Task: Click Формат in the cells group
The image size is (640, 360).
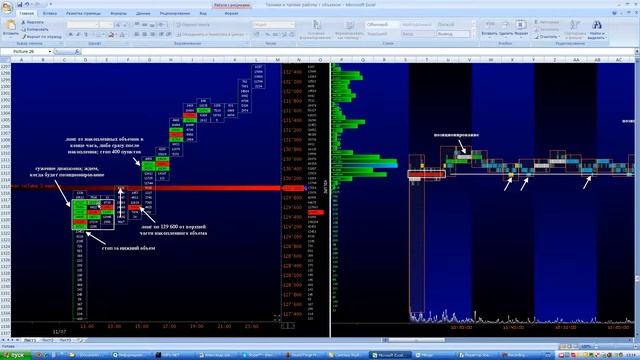Action: 521,29
